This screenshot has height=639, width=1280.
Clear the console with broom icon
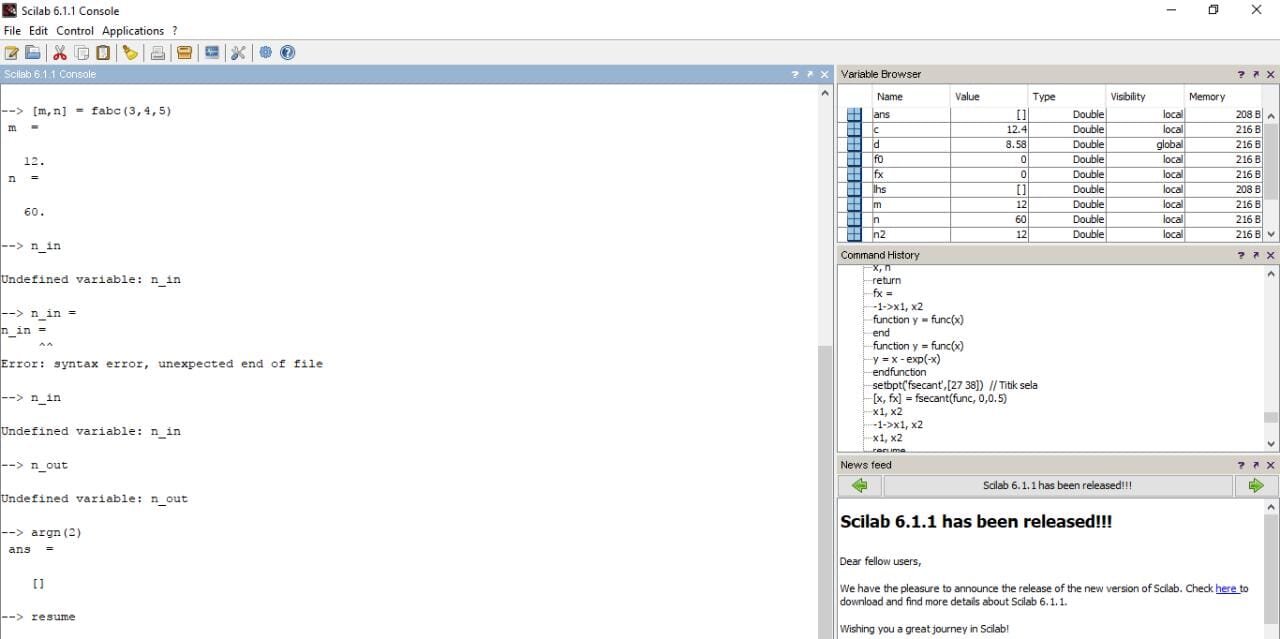tap(130, 53)
